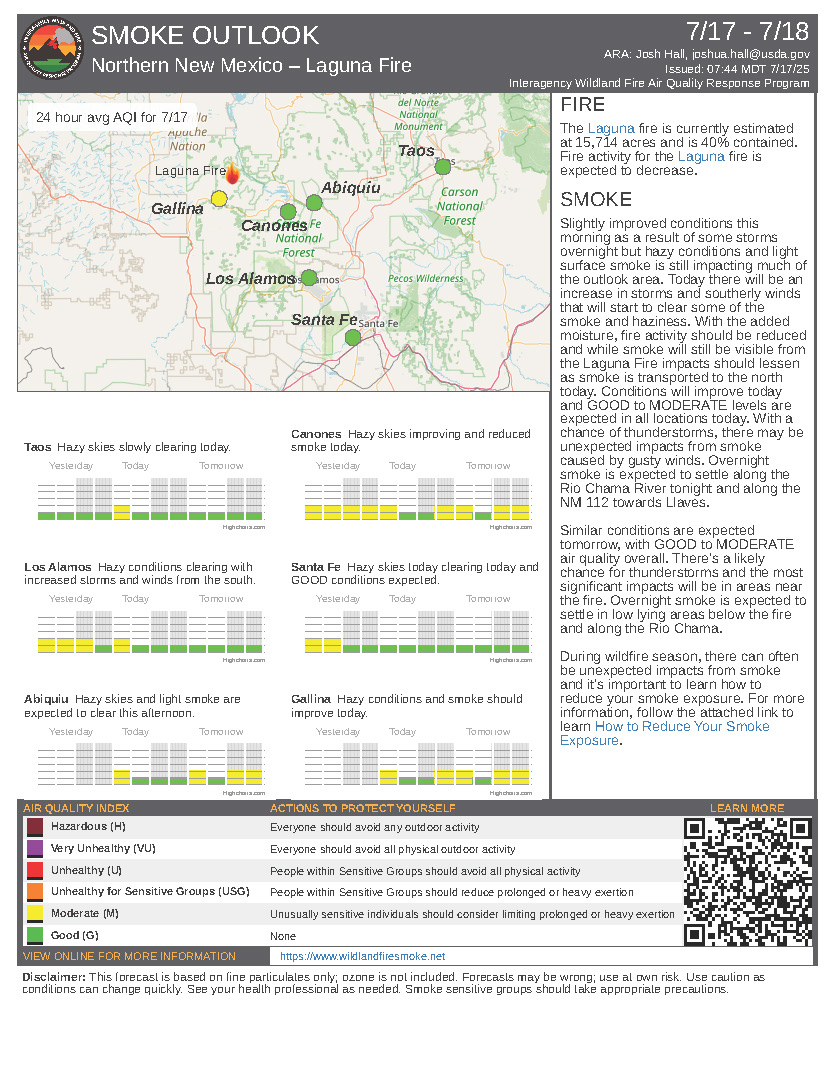The image size is (834, 1078).
Task: Click 'AIR QUALITY INDEX' table header
Action: pyautogui.click(x=76, y=808)
